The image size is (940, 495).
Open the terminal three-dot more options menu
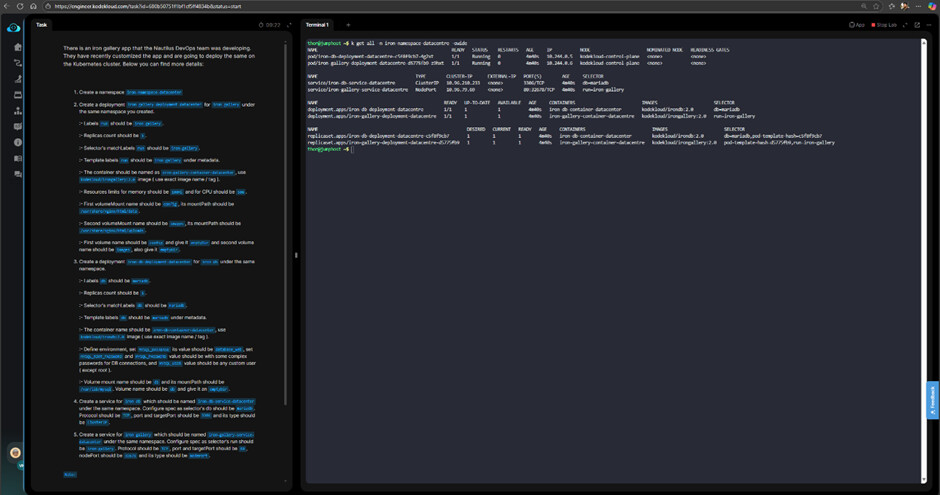929,25
